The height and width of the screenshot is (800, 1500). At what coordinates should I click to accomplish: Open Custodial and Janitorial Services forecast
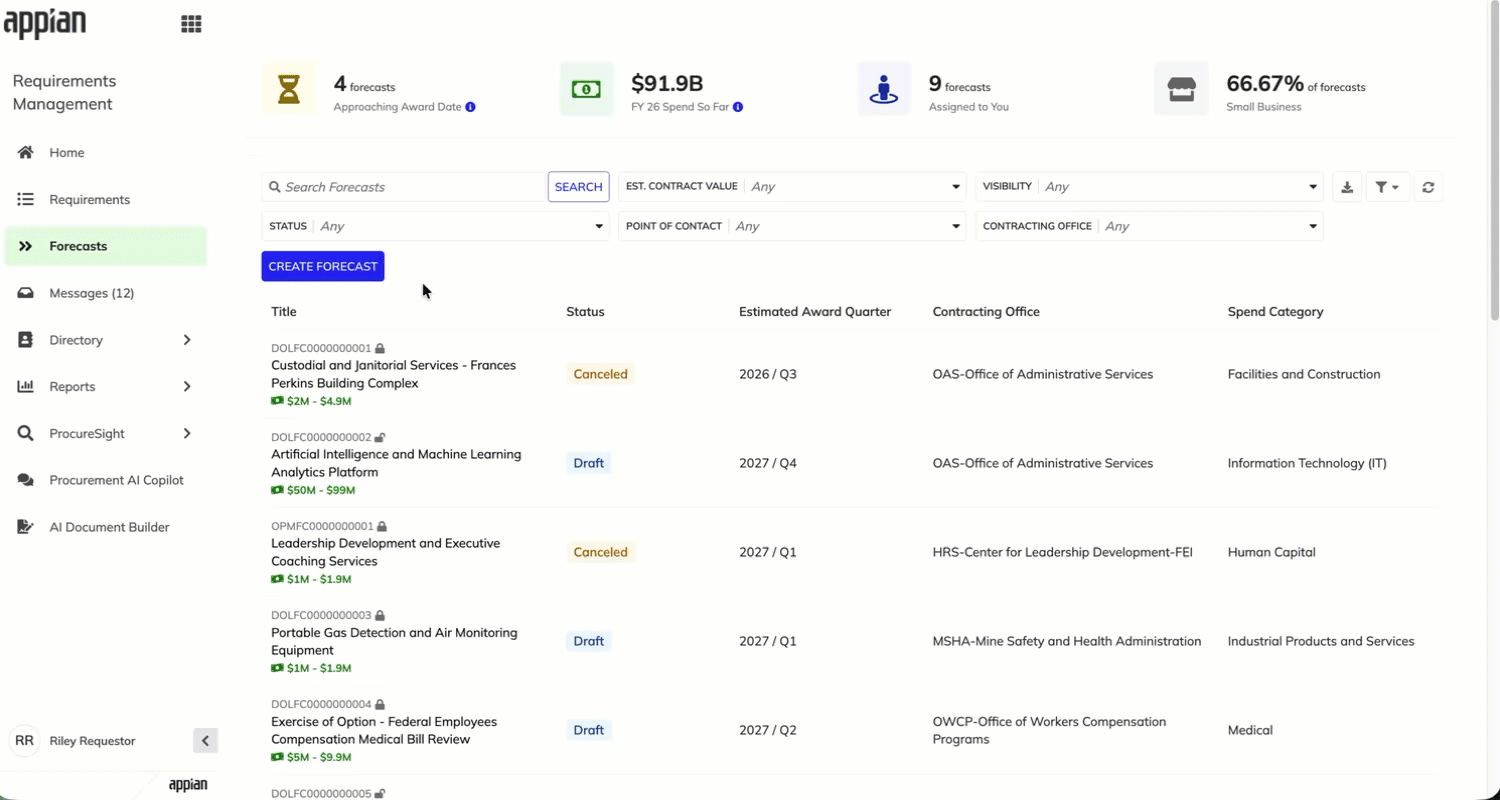pos(393,374)
